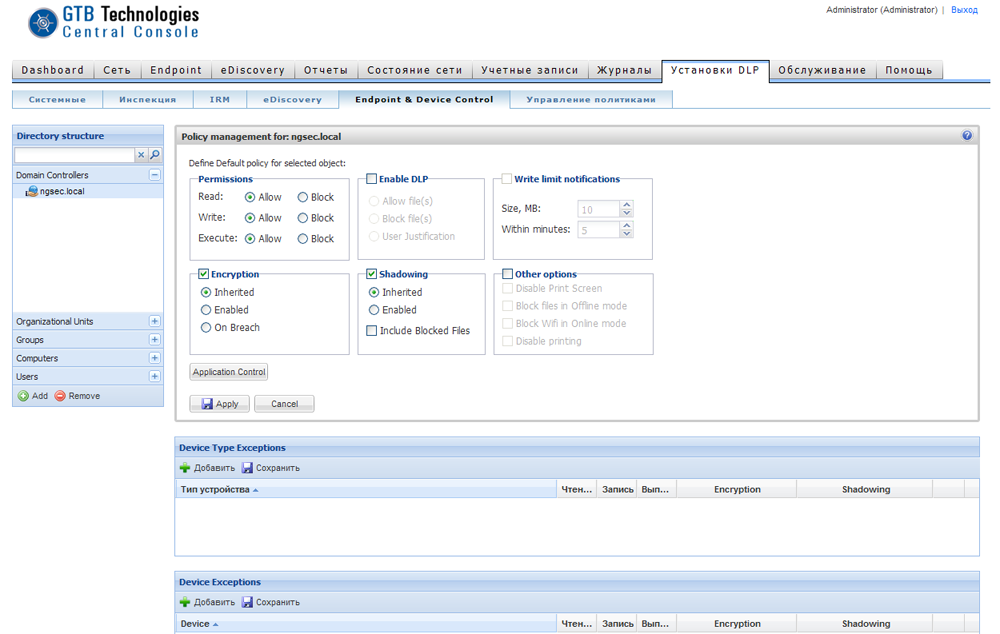Clear the directory search with X icon
1000x634 pixels.
(141, 154)
